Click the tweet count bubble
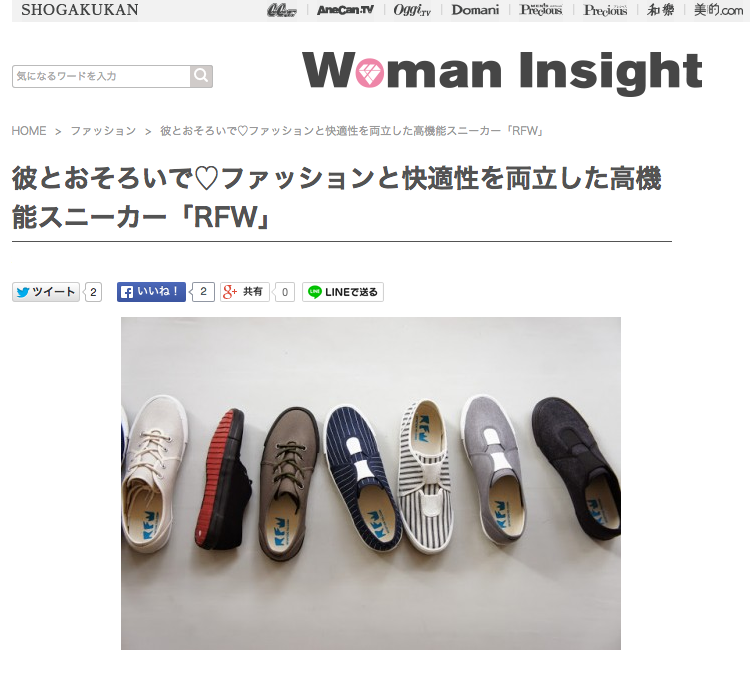 [x=93, y=292]
